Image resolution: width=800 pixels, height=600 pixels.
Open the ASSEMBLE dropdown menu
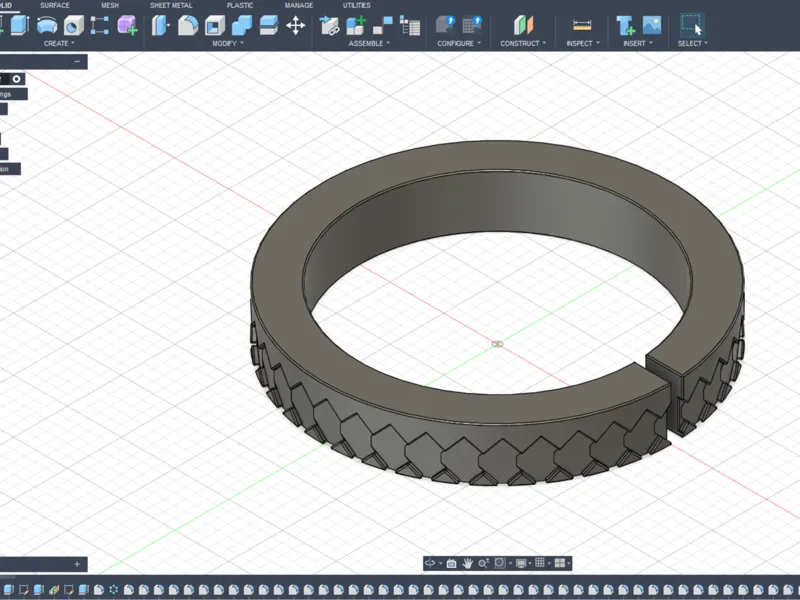tap(369, 43)
